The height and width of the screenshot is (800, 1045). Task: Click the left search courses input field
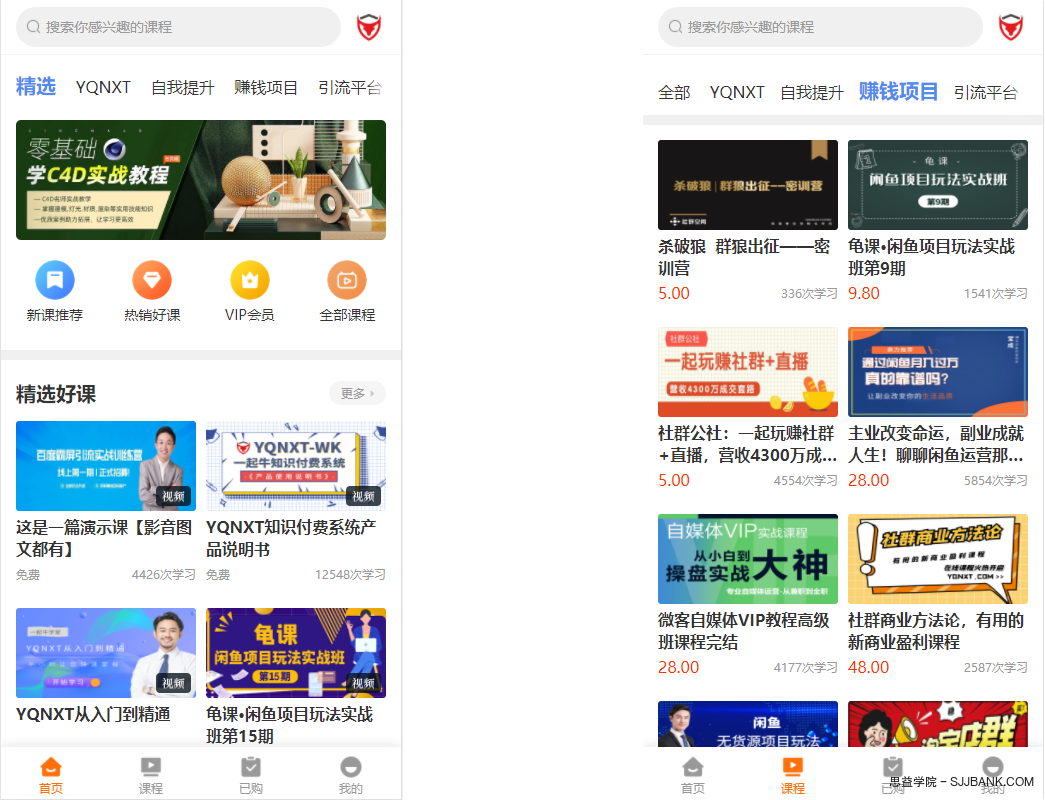point(180,27)
